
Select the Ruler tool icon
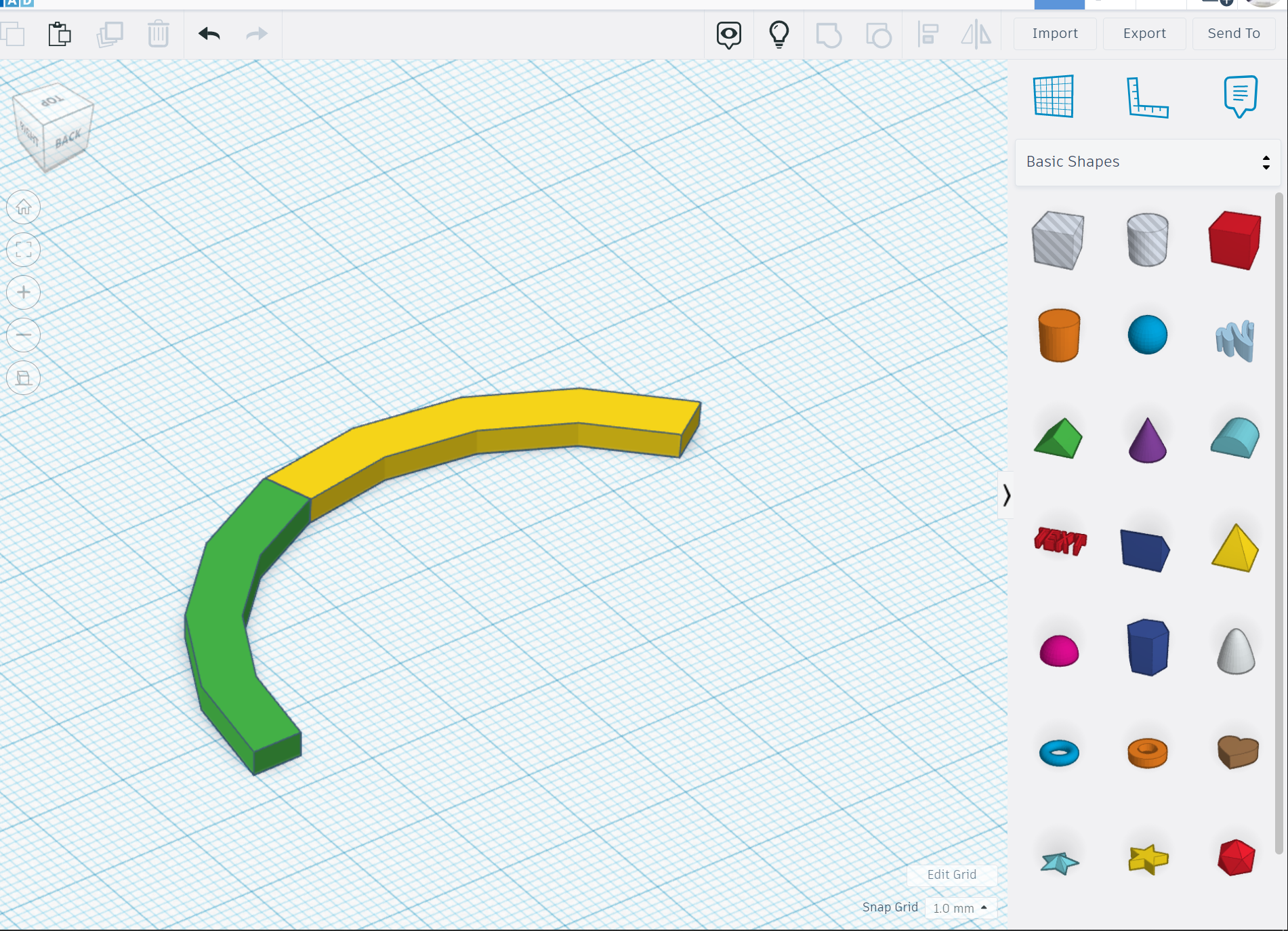[1147, 97]
